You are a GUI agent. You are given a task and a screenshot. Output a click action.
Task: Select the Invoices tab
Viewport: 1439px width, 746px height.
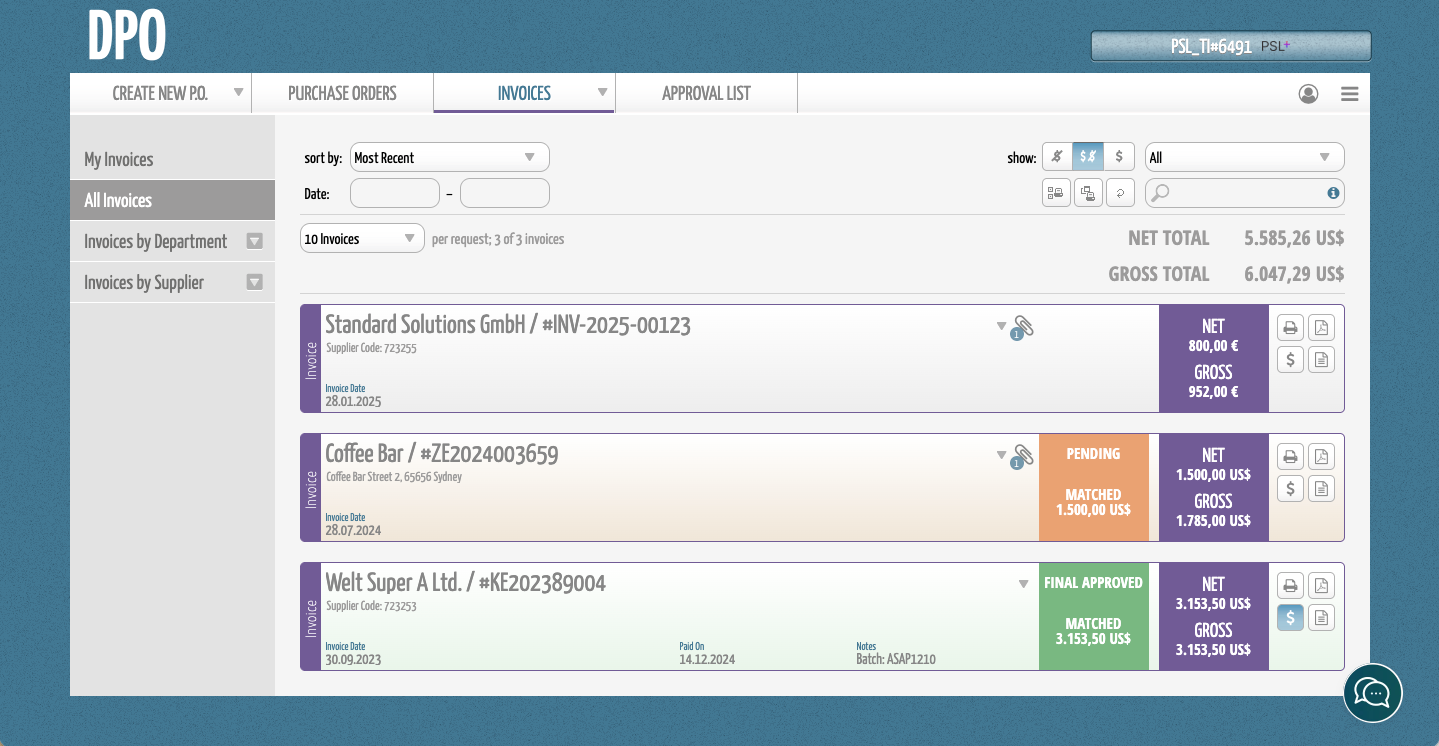524,93
